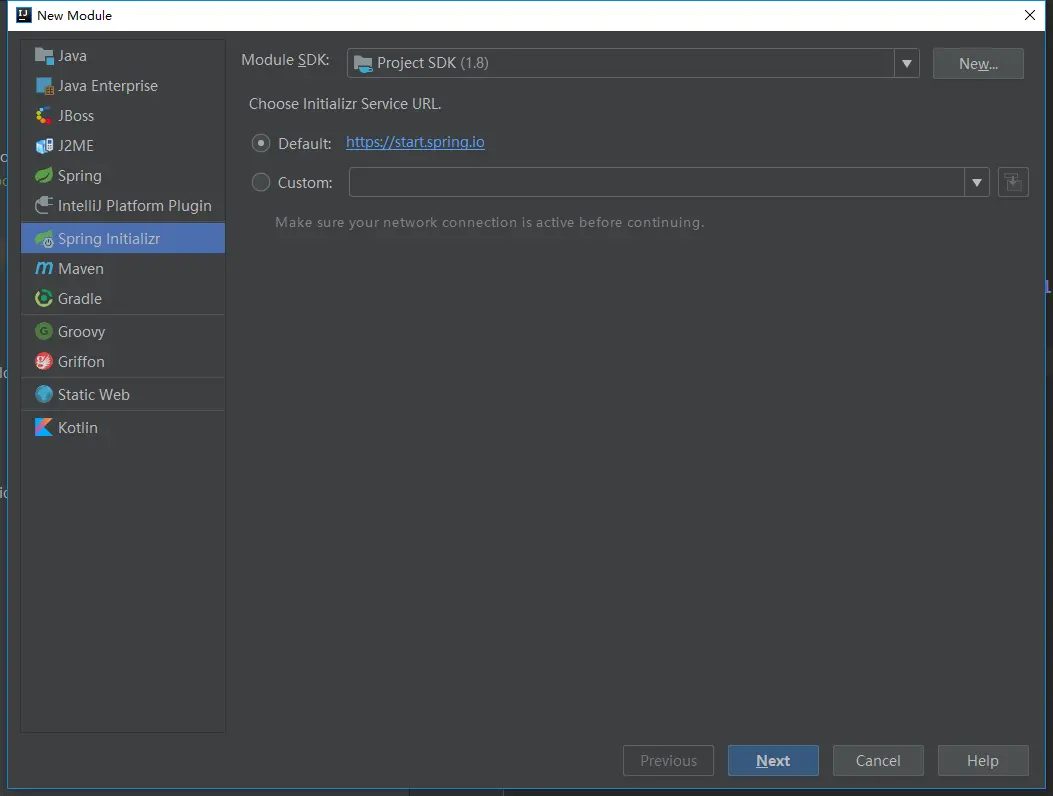Select IntelliJ Platform Plugin label

click(134, 206)
